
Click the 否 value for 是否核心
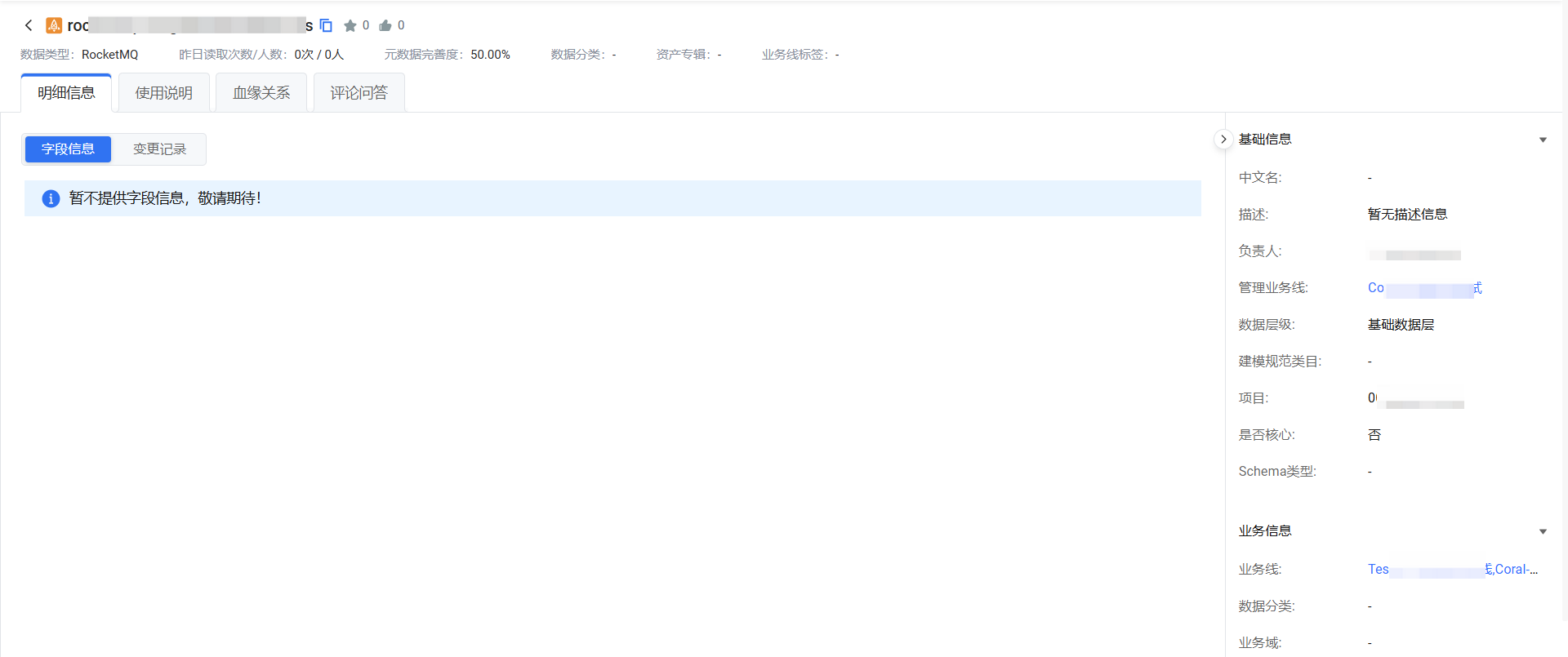click(x=1374, y=435)
